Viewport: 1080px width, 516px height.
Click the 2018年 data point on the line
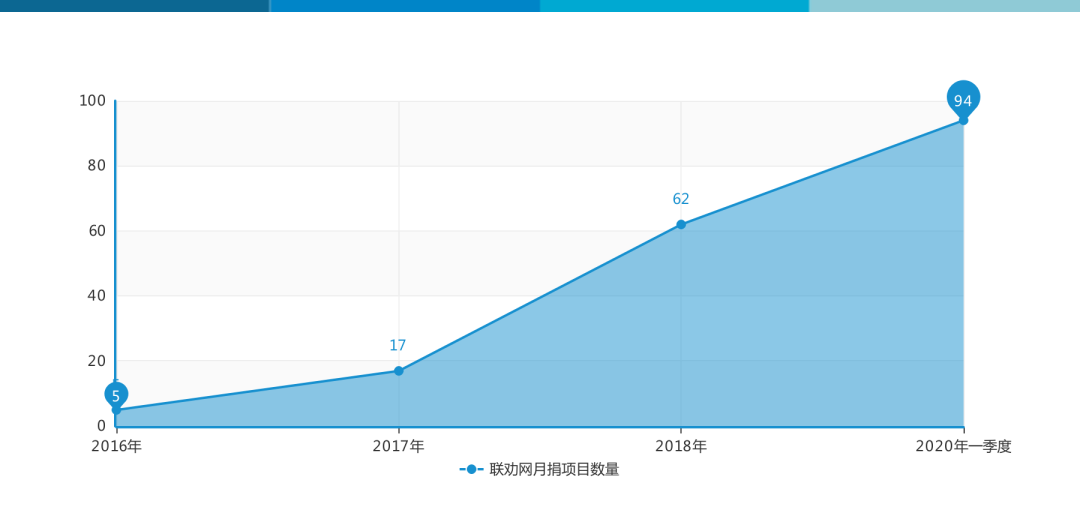click(x=681, y=225)
